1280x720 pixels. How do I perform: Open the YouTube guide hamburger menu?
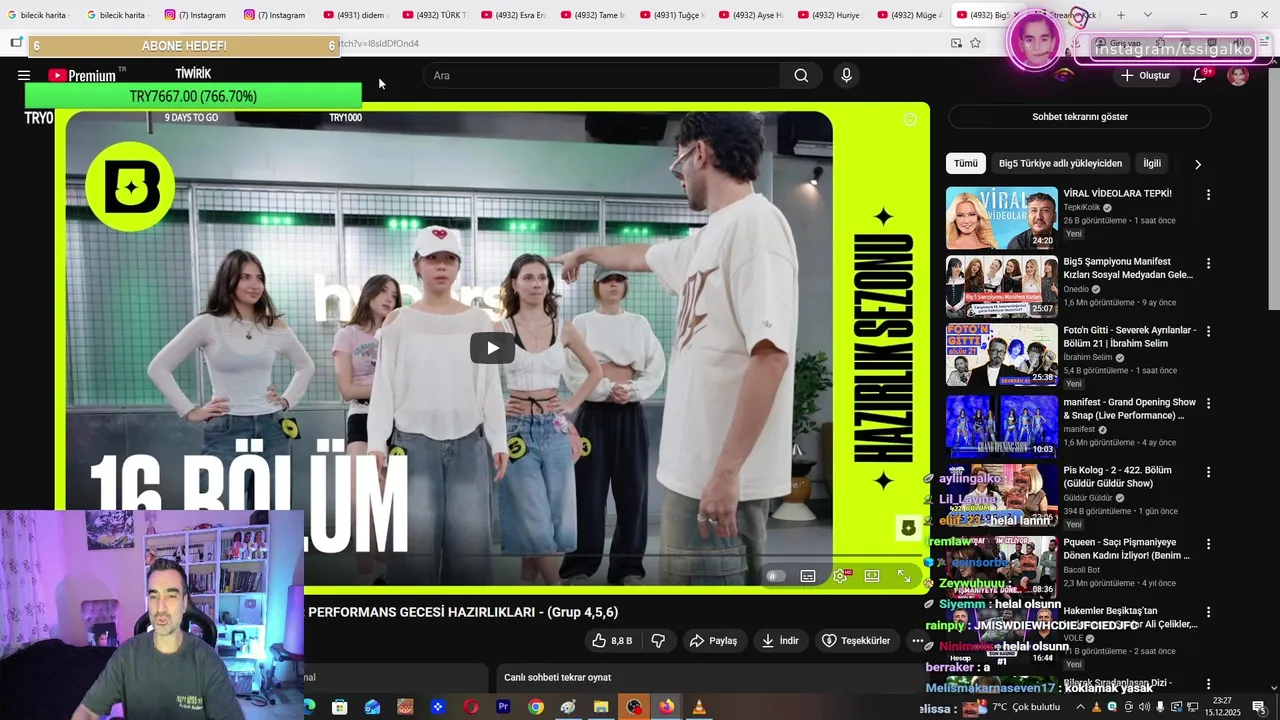click(x=24, y=75)
